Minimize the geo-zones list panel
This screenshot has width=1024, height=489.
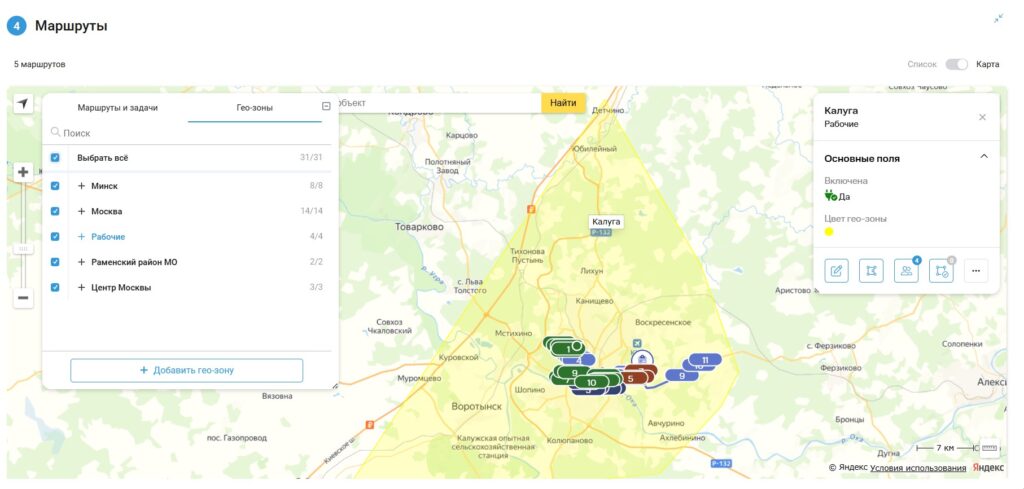(326, 107)
